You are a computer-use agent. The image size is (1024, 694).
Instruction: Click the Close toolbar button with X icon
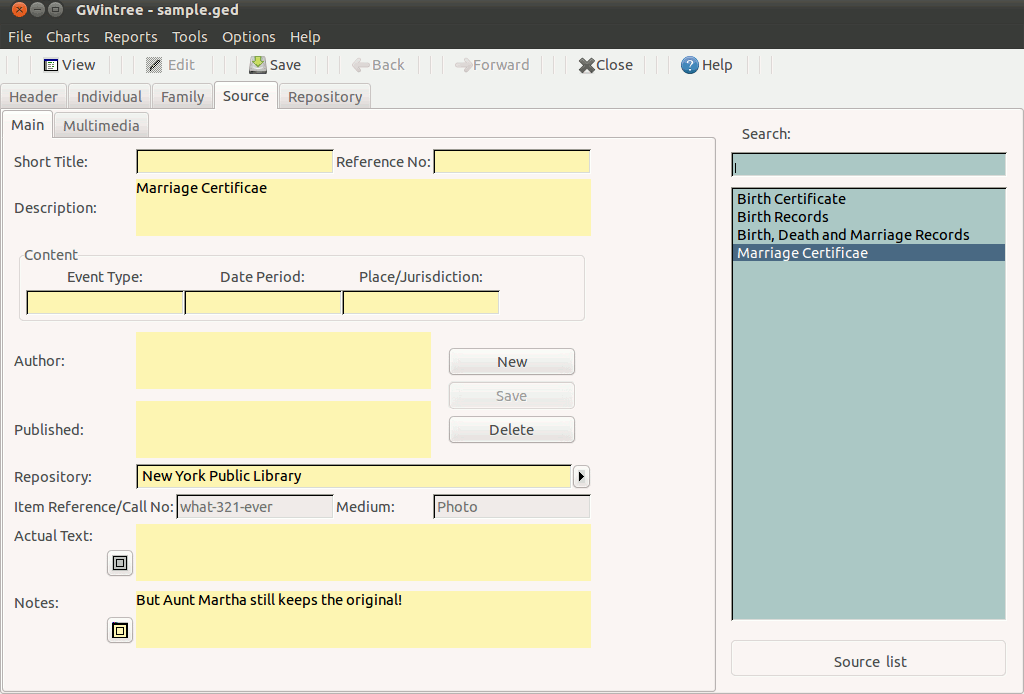point(605,65)
